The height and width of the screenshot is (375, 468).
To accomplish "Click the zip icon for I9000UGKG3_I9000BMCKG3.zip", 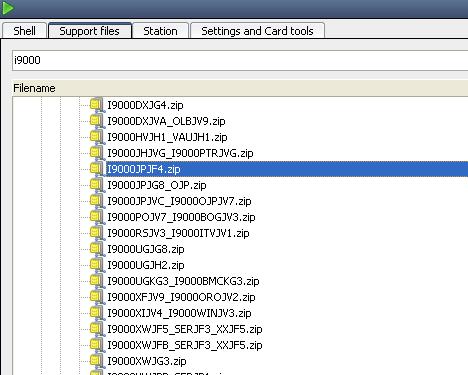I will 96,281.
